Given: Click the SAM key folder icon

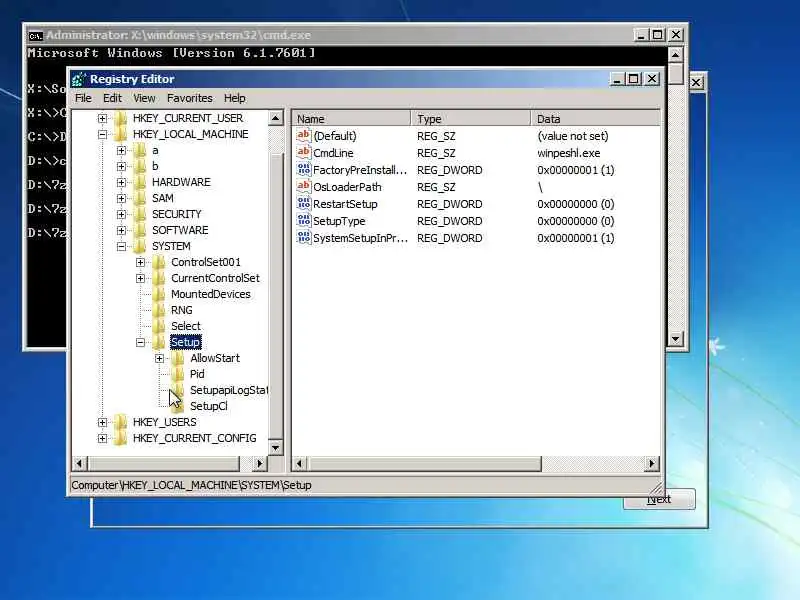Looking at the screenshot, I should 140,198.
